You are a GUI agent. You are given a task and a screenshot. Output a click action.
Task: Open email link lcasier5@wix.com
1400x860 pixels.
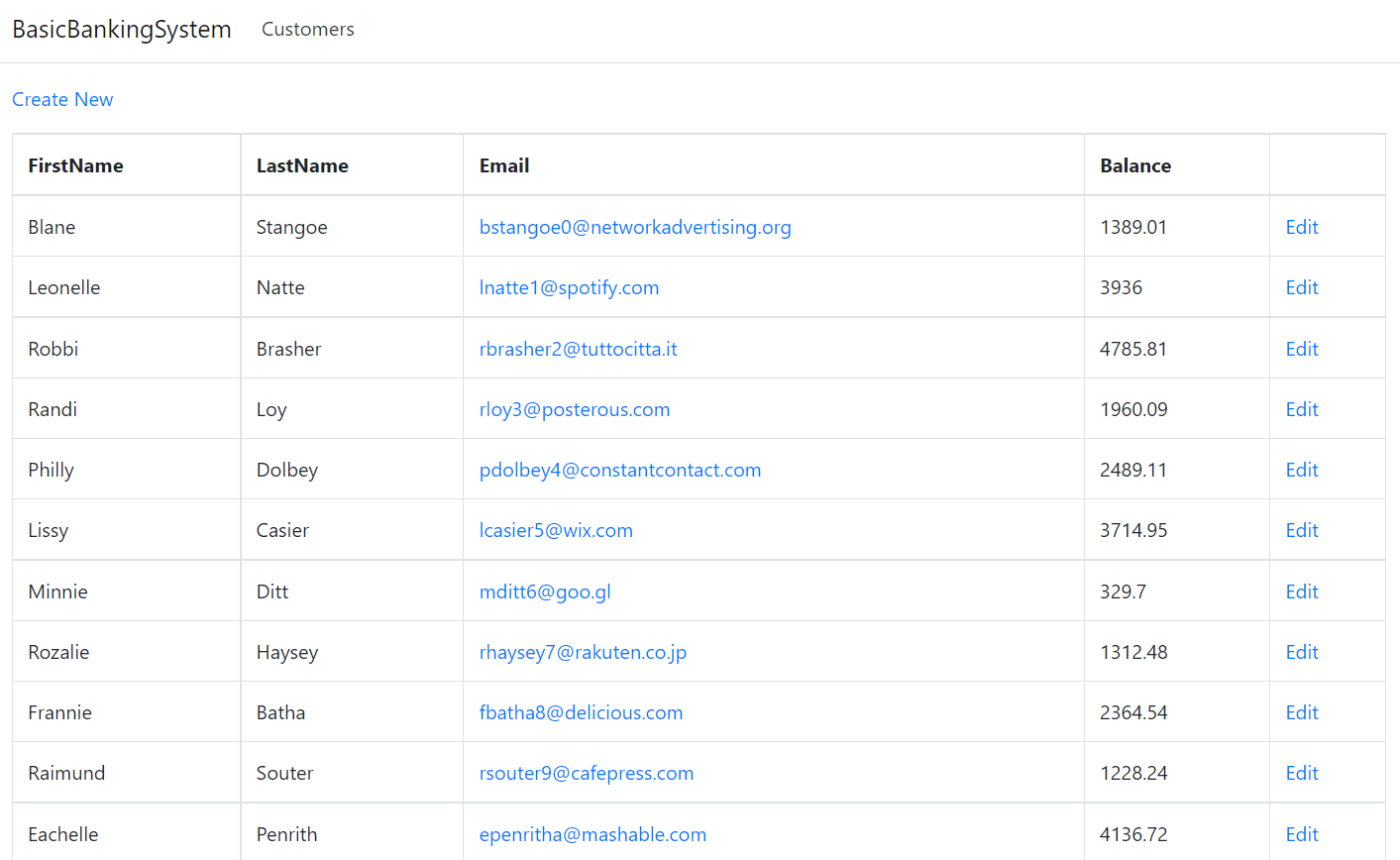click(556, 530)
